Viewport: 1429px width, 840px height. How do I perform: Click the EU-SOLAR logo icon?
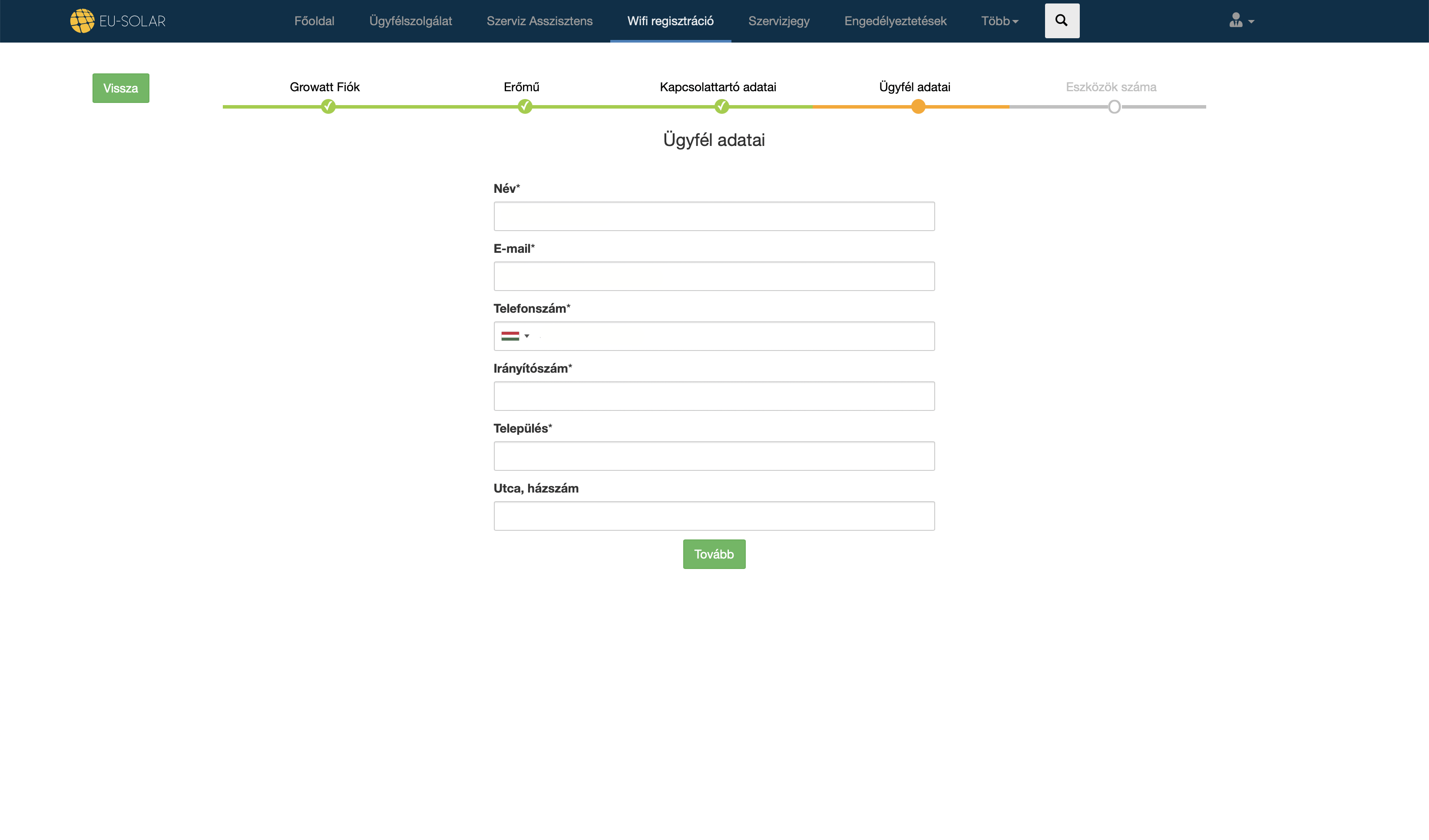pos(82,21)
